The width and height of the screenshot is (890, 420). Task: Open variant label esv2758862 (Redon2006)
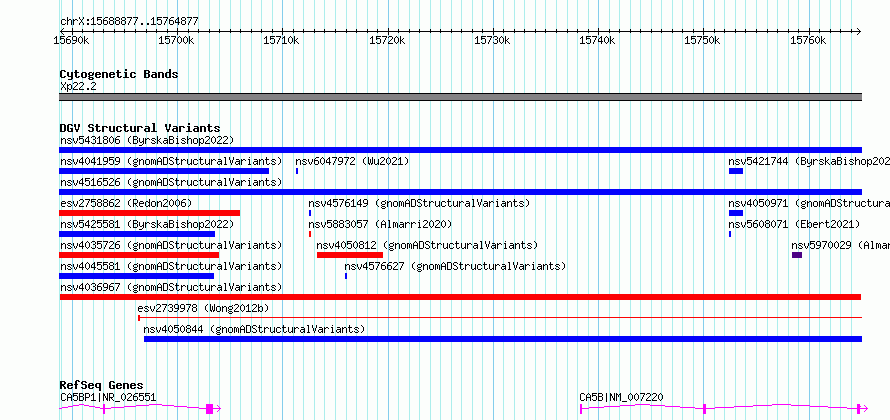(x=126, y=203)
